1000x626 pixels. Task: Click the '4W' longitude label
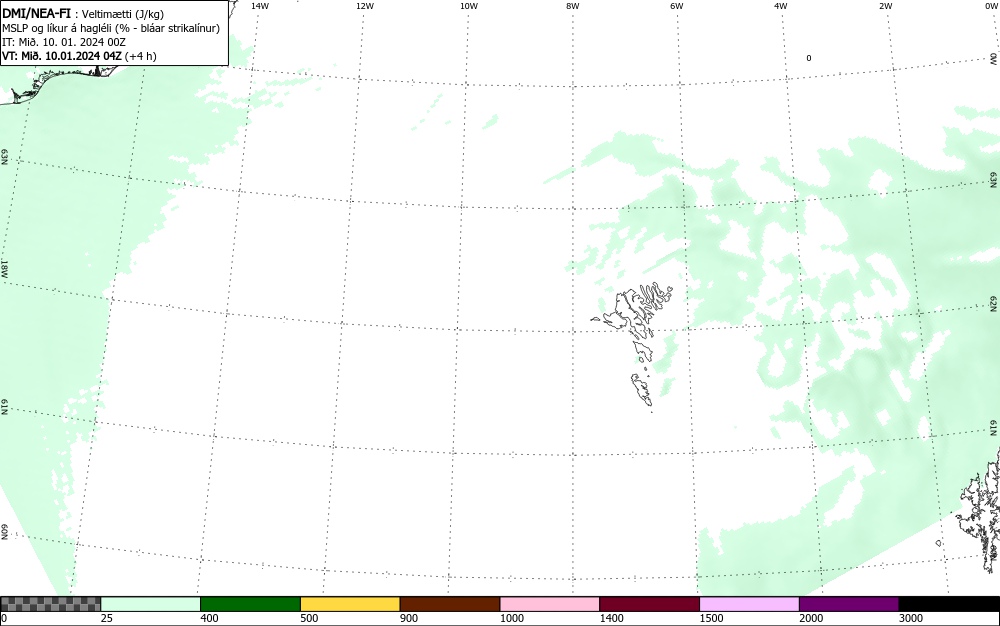781,6
